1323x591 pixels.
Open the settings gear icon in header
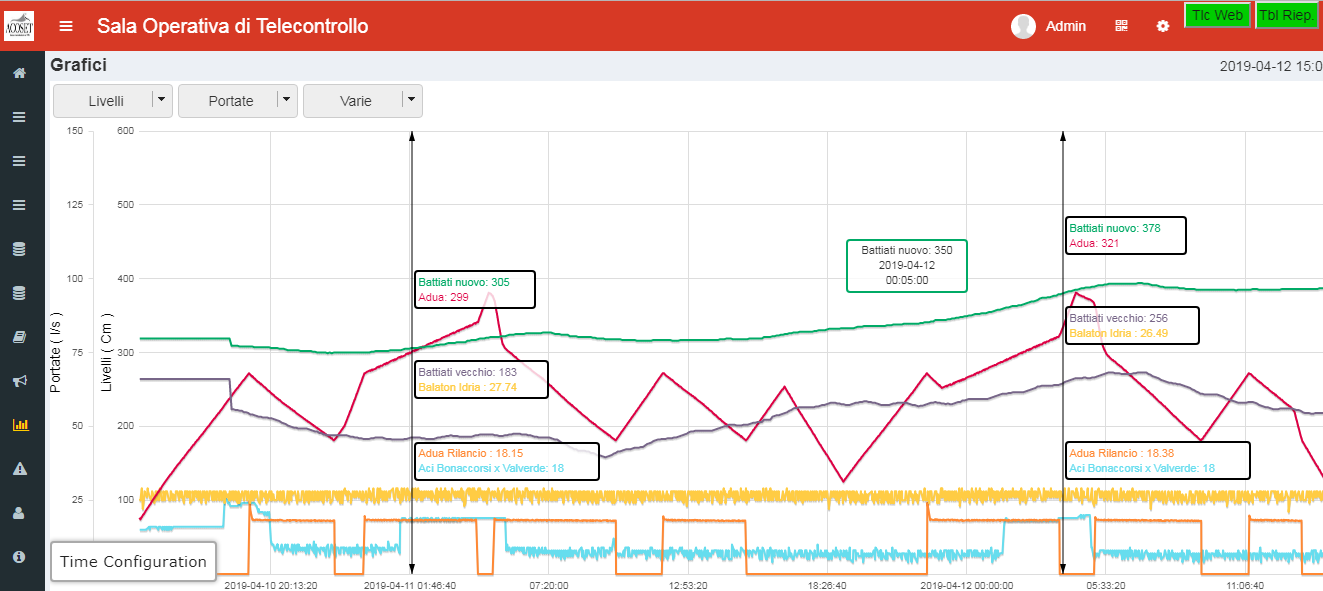[1162, 26]
